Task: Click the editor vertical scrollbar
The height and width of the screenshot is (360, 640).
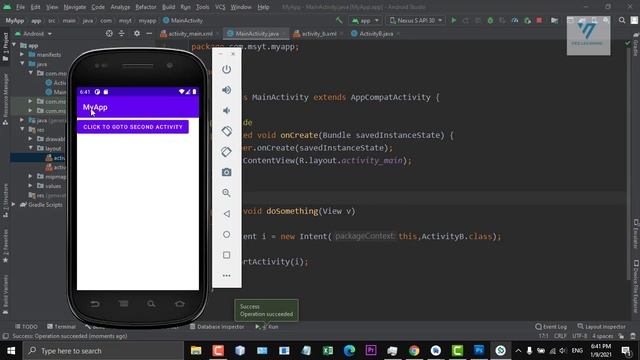Action: coord(629,163)
